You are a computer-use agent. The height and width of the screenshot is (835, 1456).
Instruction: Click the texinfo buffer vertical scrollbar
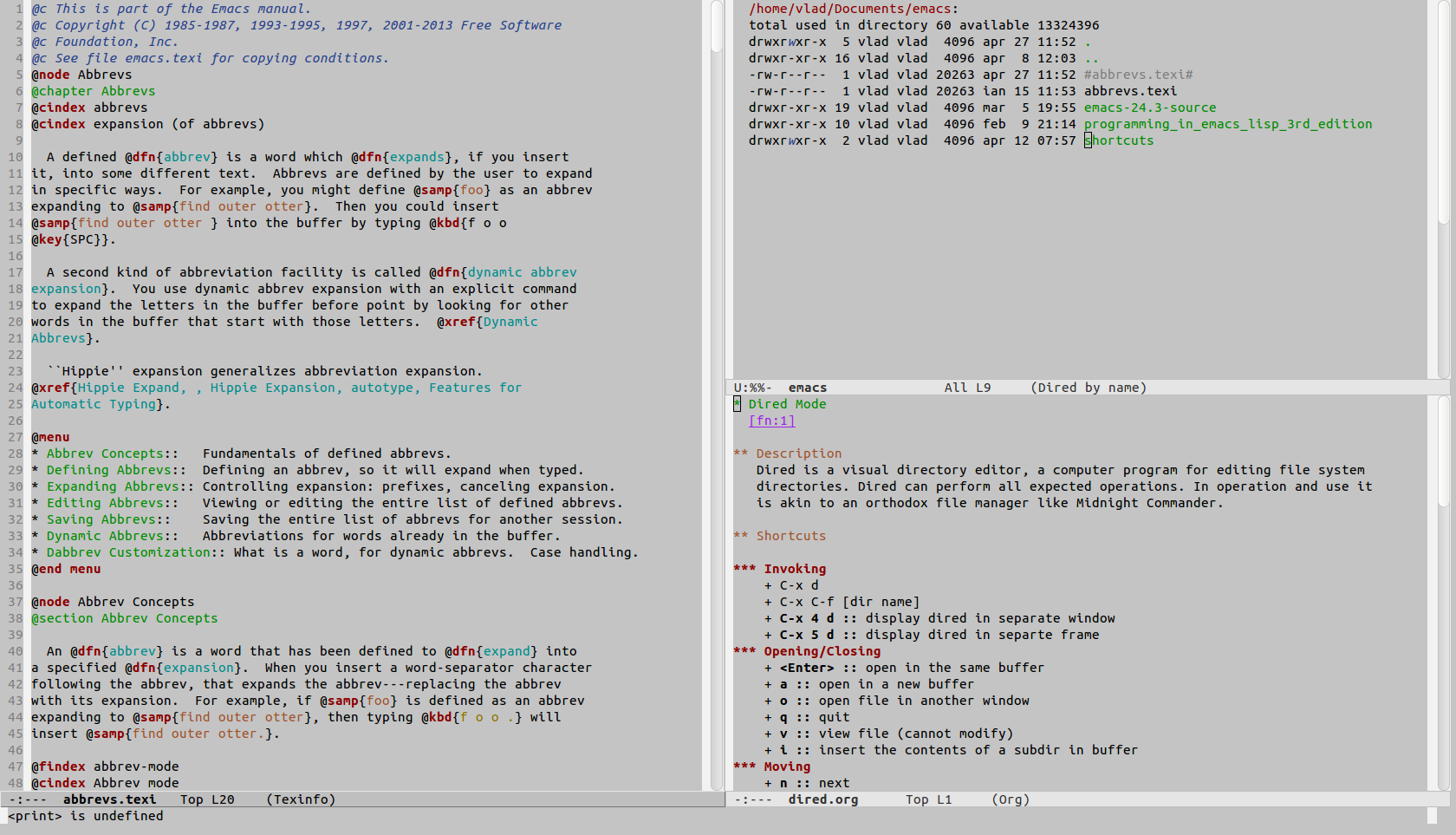coord(717,395)
